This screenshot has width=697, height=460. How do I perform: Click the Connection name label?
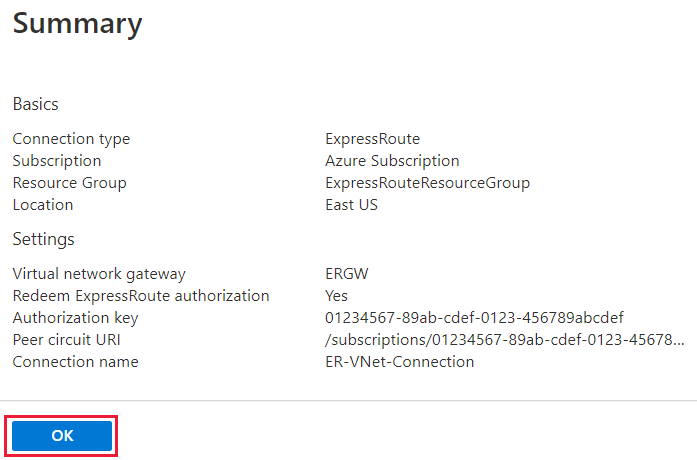coord(76,362)
